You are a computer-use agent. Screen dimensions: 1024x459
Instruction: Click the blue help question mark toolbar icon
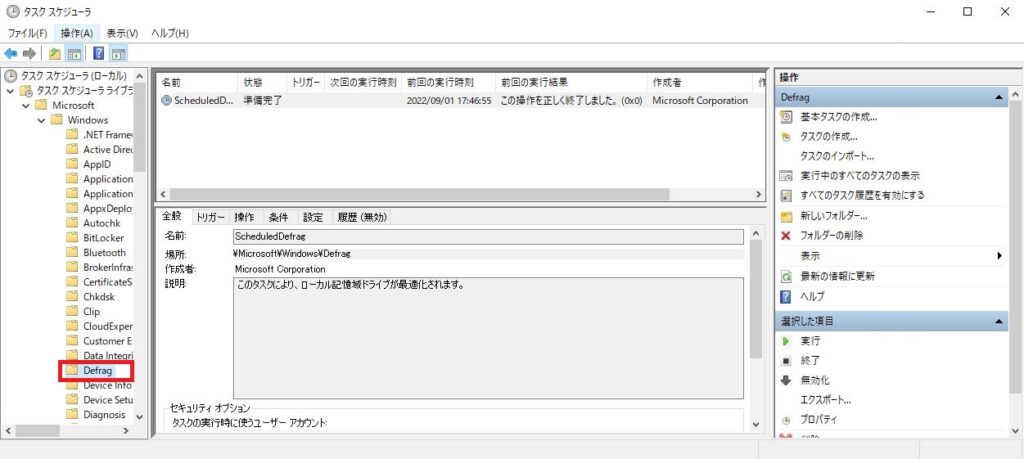[x=99, y=53]
